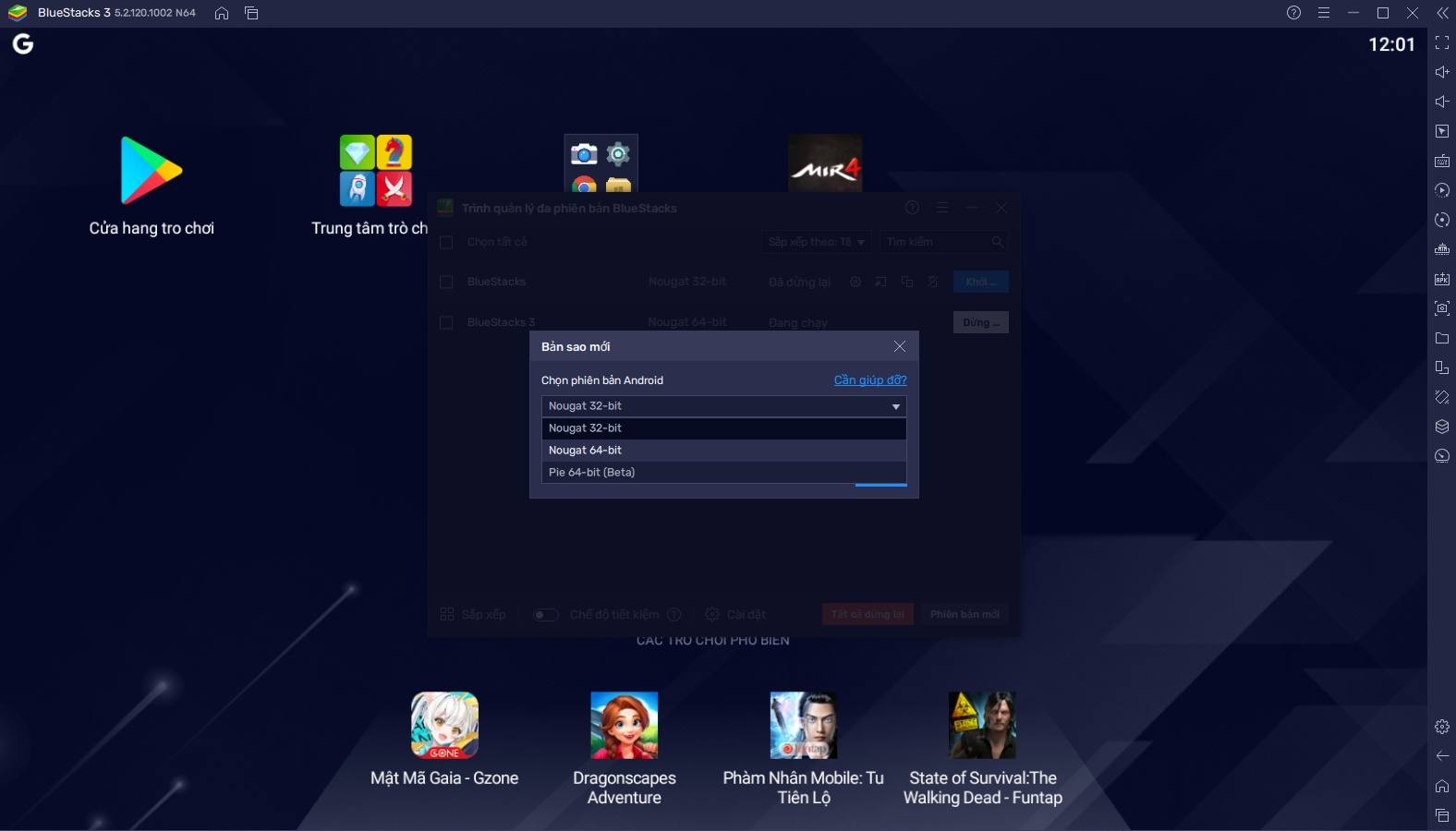Open media folder from the sidebar

pyautogui.click(x=1442, y=338)
